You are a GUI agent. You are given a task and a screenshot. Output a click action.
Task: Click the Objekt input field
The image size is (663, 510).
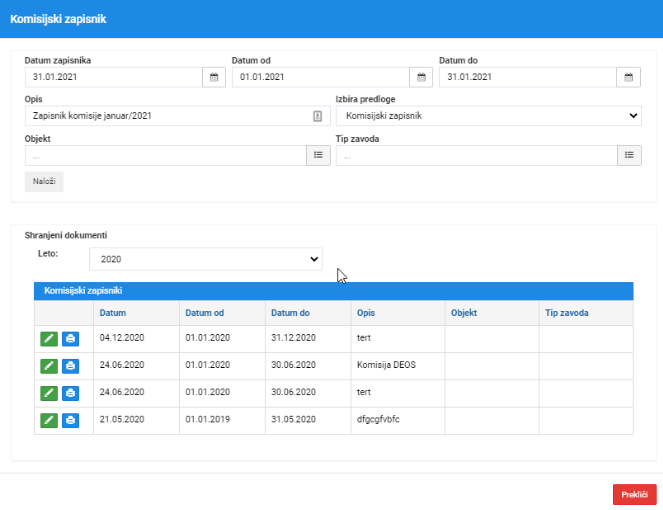tap(166, 156)
